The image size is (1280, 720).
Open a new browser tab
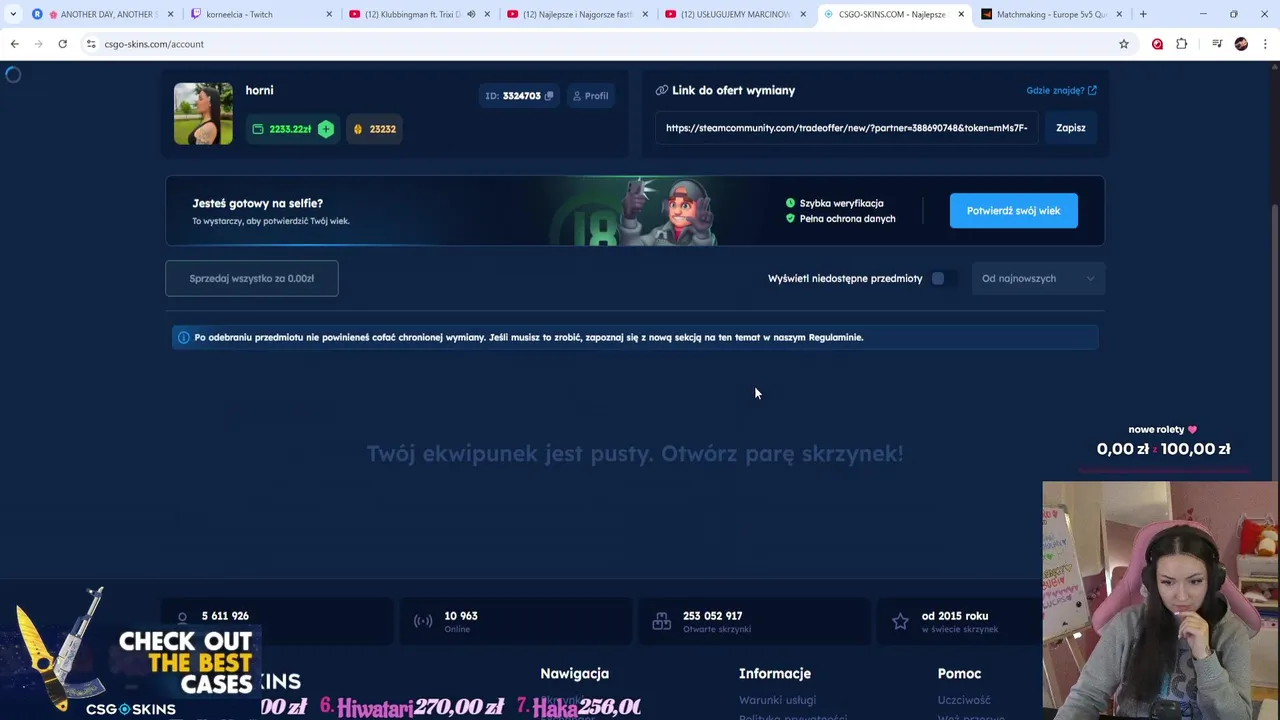click(x=1143, y=14)
